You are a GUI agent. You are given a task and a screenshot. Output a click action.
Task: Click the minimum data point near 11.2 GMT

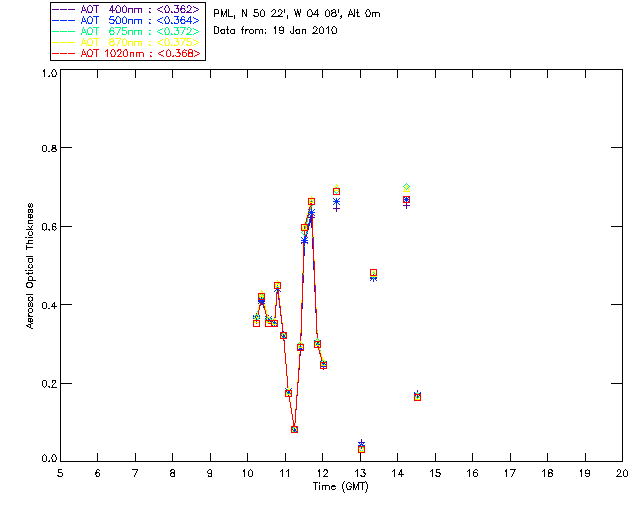294,430
